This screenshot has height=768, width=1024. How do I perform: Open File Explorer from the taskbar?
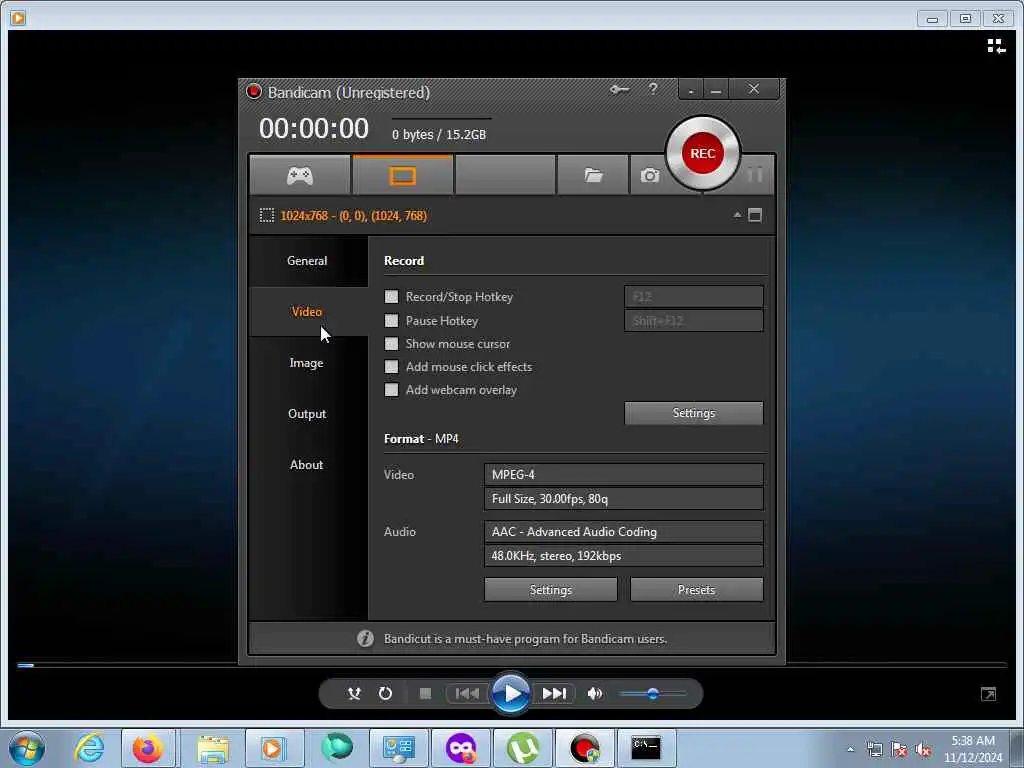213,748
